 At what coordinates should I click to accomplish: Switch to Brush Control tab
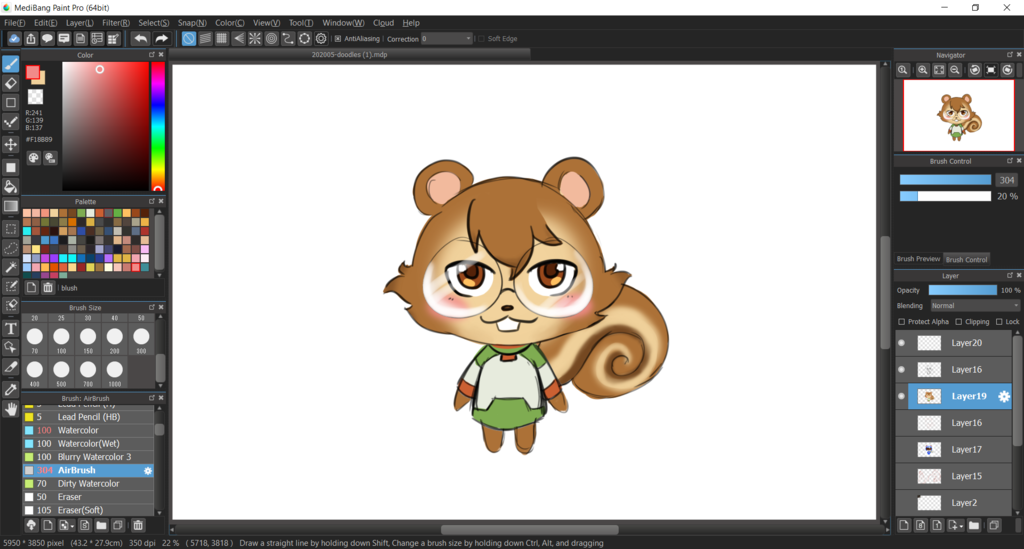tap(967, 259)
